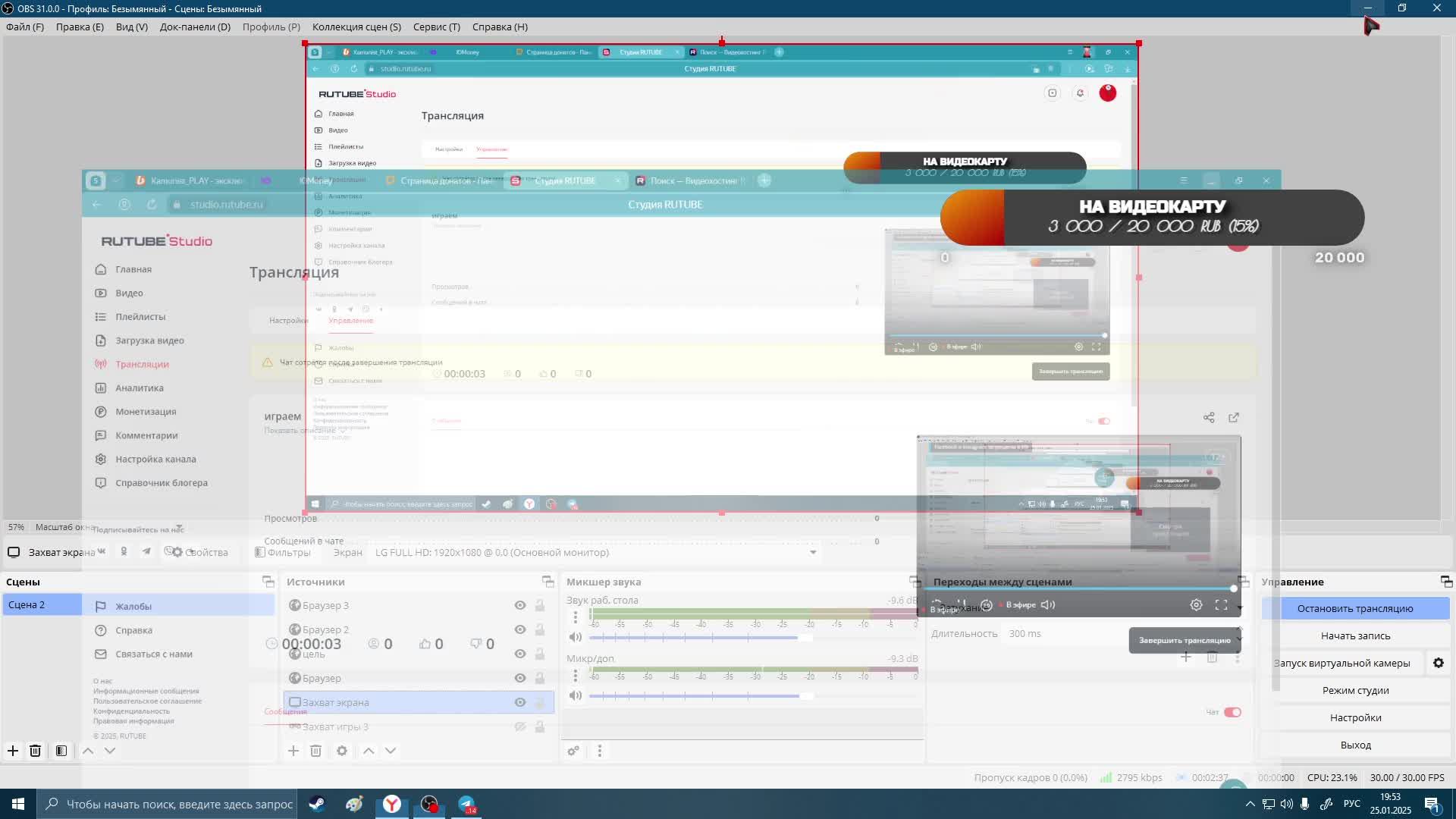Remove the selected source with the trash icon

[316, 751]
